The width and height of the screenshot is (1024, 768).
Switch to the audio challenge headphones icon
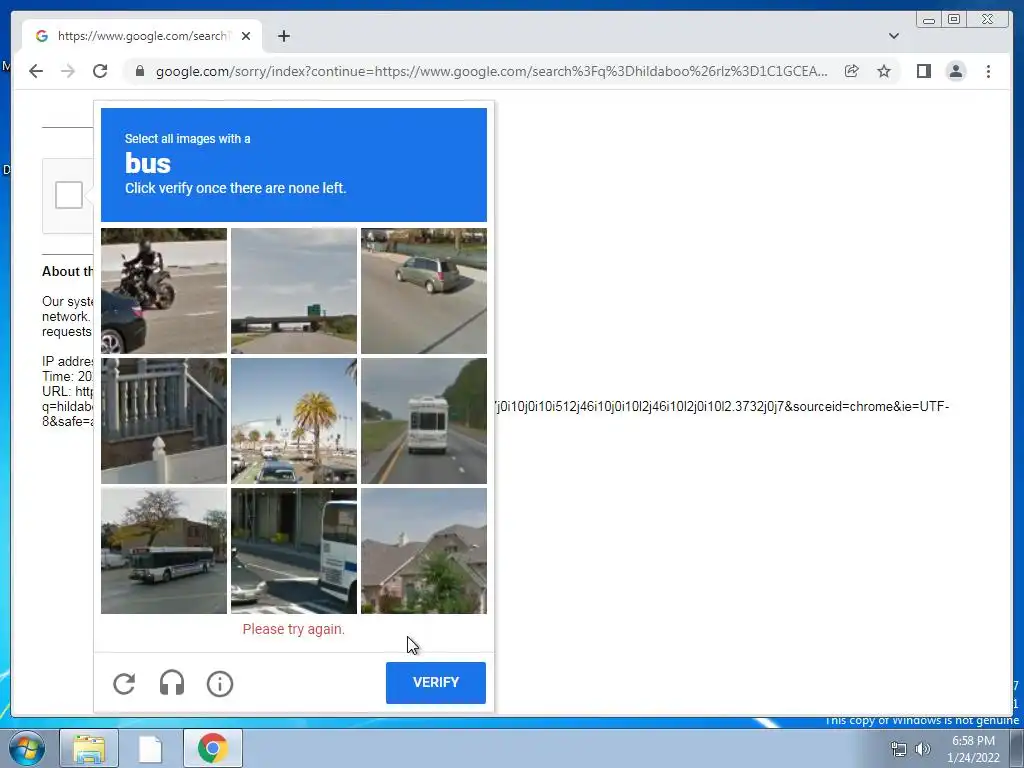click(x=172, y=684)
